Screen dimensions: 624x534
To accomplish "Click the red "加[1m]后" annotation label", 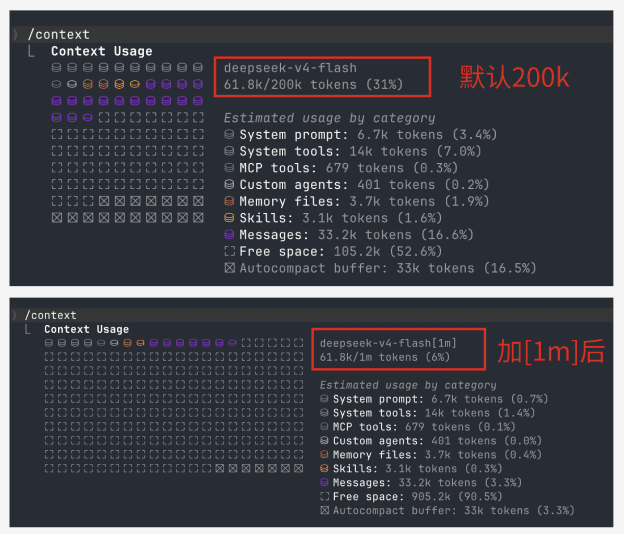I will pos(551,350).
